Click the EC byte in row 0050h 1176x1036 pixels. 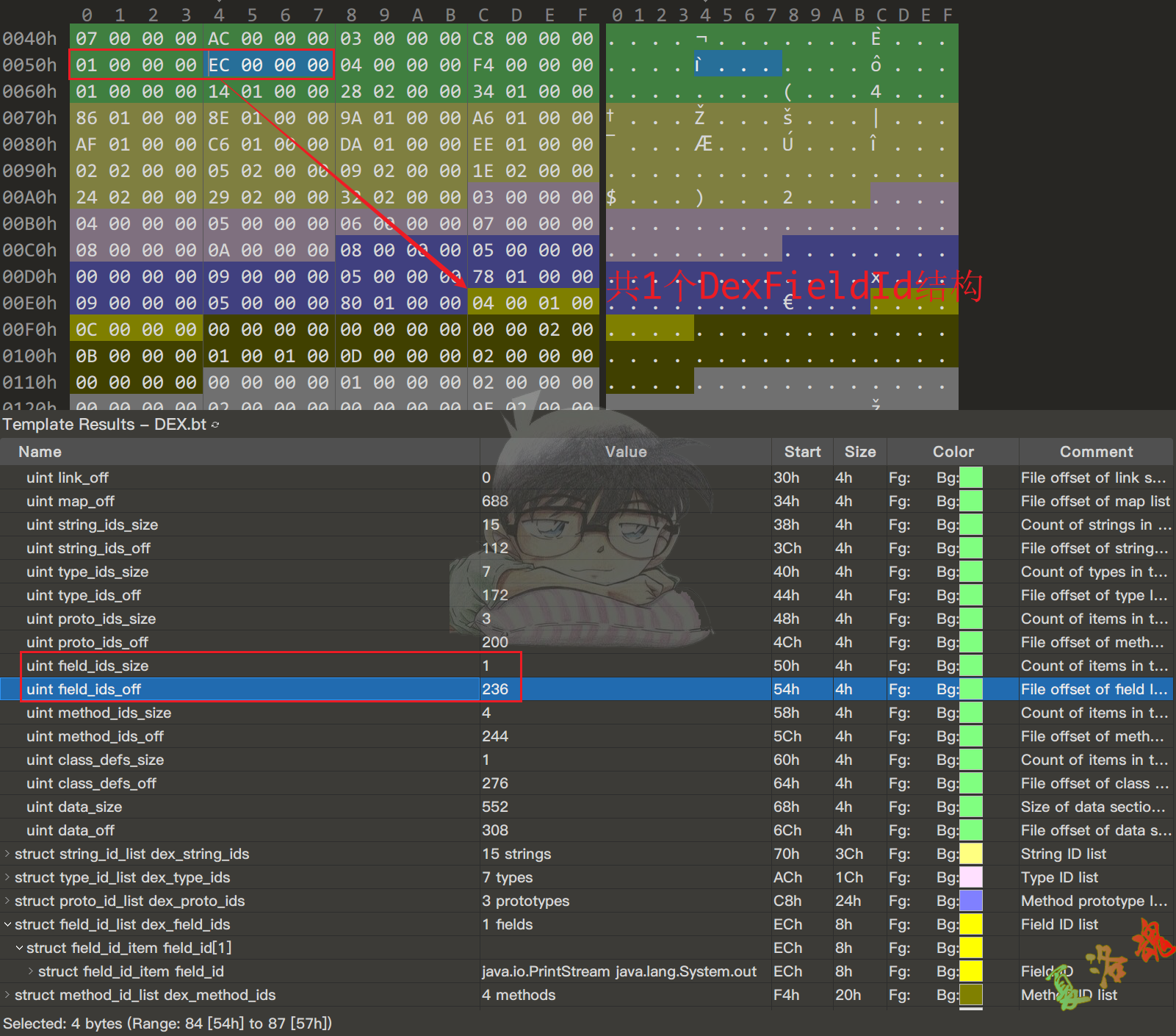(219, 65)
